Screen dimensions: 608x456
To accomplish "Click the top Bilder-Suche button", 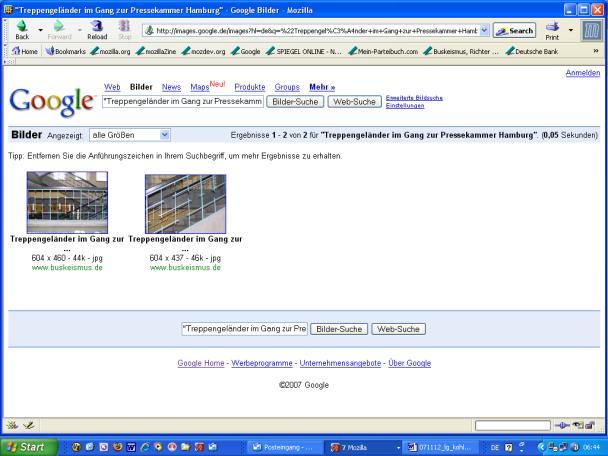I will click(x=295, y=102).
